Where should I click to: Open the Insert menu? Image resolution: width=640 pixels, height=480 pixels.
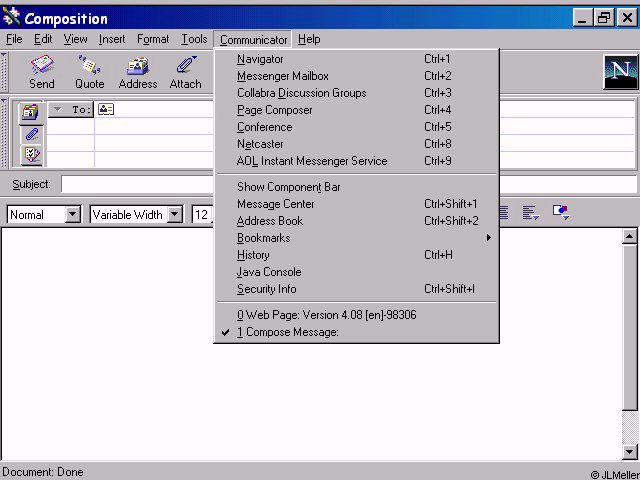[112, 39]
